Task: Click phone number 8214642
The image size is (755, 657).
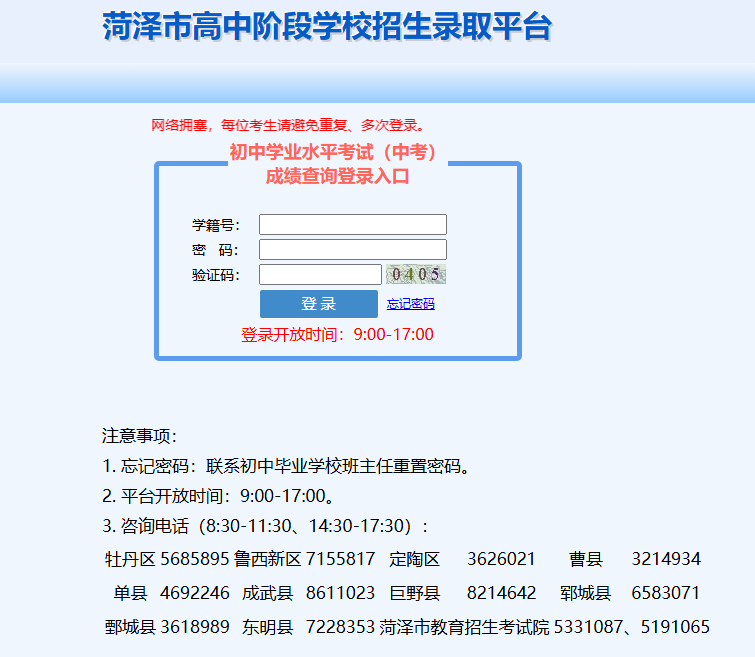Action: 501,593
